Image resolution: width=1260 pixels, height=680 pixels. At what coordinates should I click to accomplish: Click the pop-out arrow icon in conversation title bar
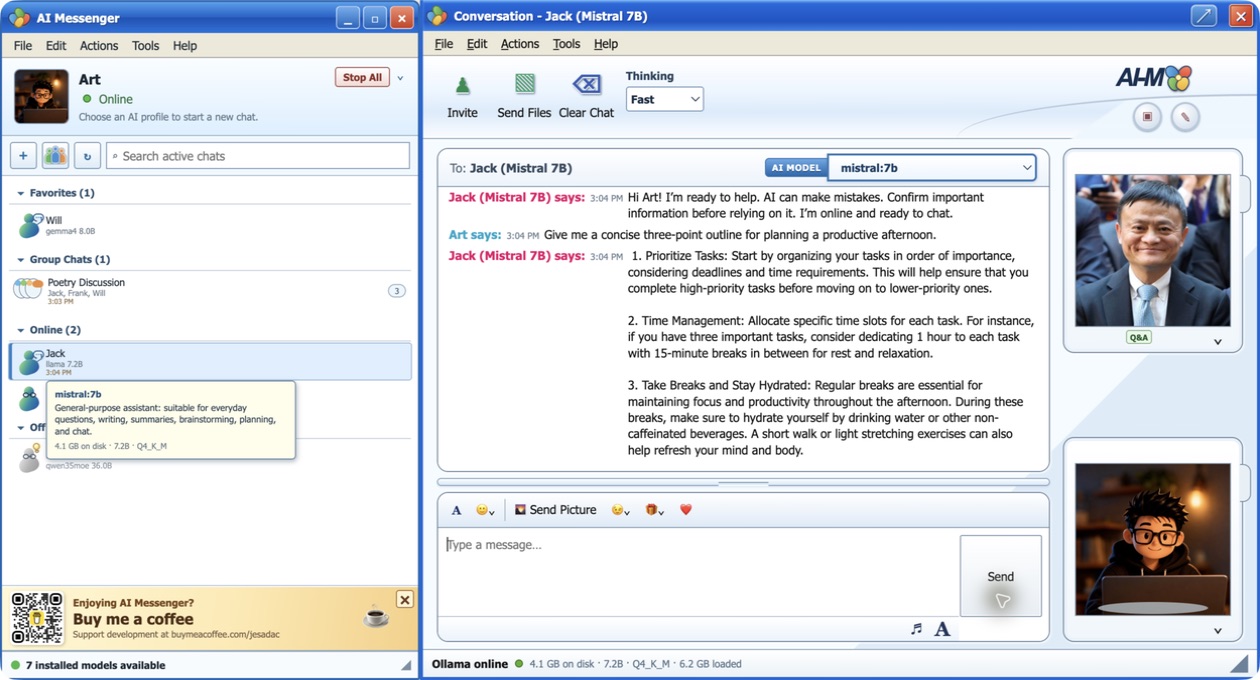1203,16
